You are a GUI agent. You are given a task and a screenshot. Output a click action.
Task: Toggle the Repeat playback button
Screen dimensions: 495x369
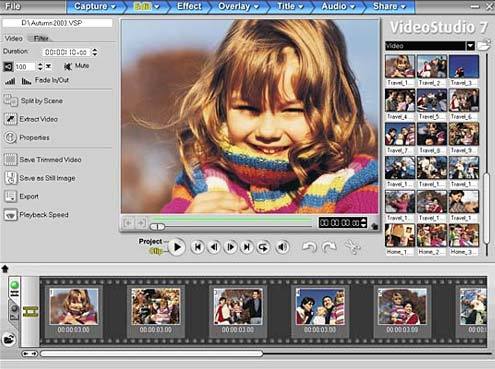click(263, 247)
